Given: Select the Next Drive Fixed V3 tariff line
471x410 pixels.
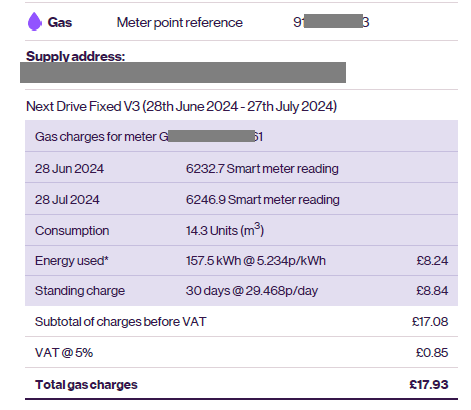Looking at the screenshot, I should (x=182, y=106).
